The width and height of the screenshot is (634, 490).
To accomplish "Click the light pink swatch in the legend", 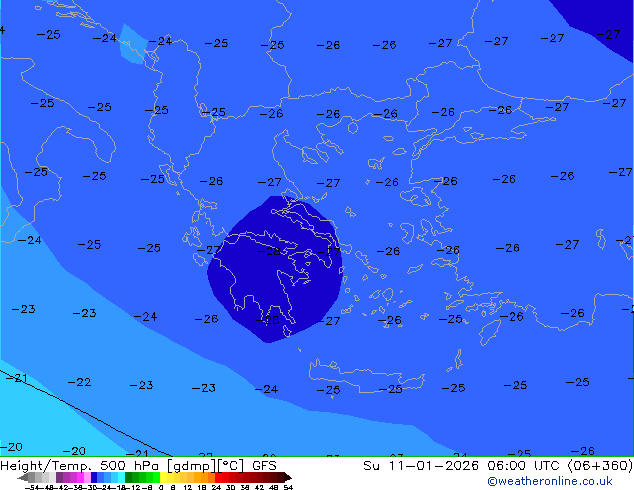I will (87, 477).
